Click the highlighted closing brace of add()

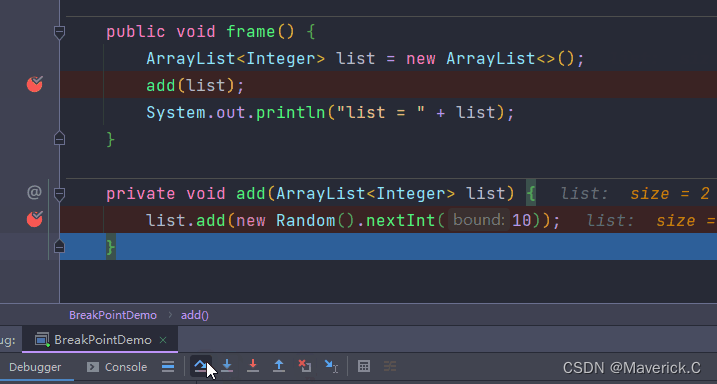point(111,247)
